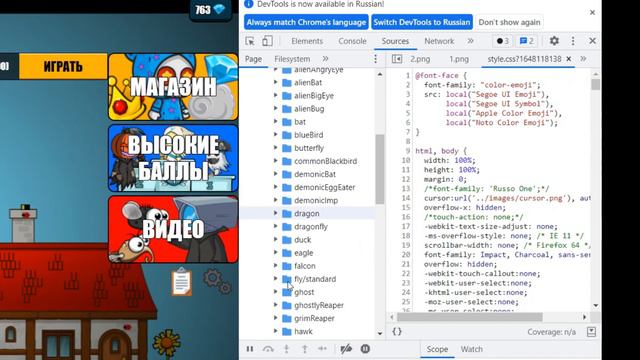Screen dimensions: 640x360
Task: Dismiss the DevTools language info bar
Action: point(592,13)
